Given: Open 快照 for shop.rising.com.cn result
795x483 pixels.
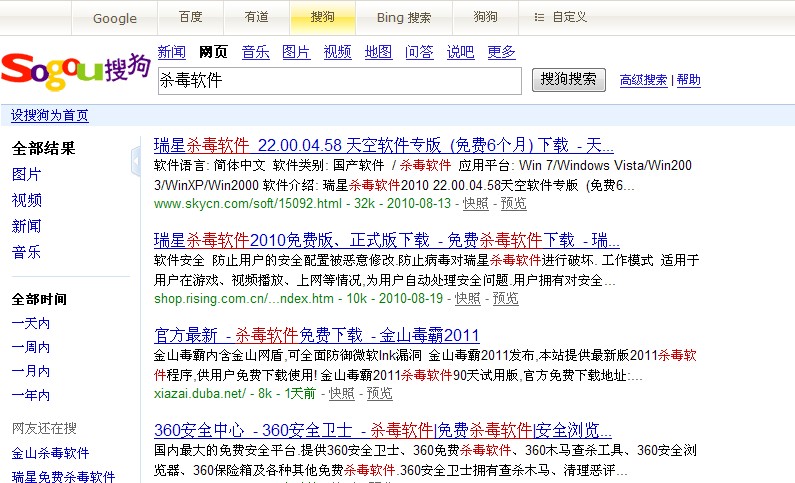Looking at the screenshot, I should point(467,299).
